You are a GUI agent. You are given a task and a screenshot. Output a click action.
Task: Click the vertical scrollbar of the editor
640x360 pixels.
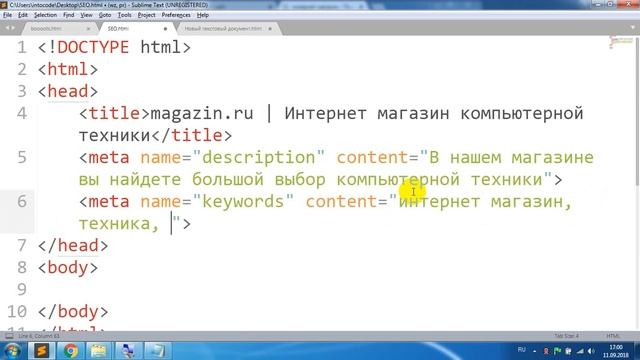point(637,110)
